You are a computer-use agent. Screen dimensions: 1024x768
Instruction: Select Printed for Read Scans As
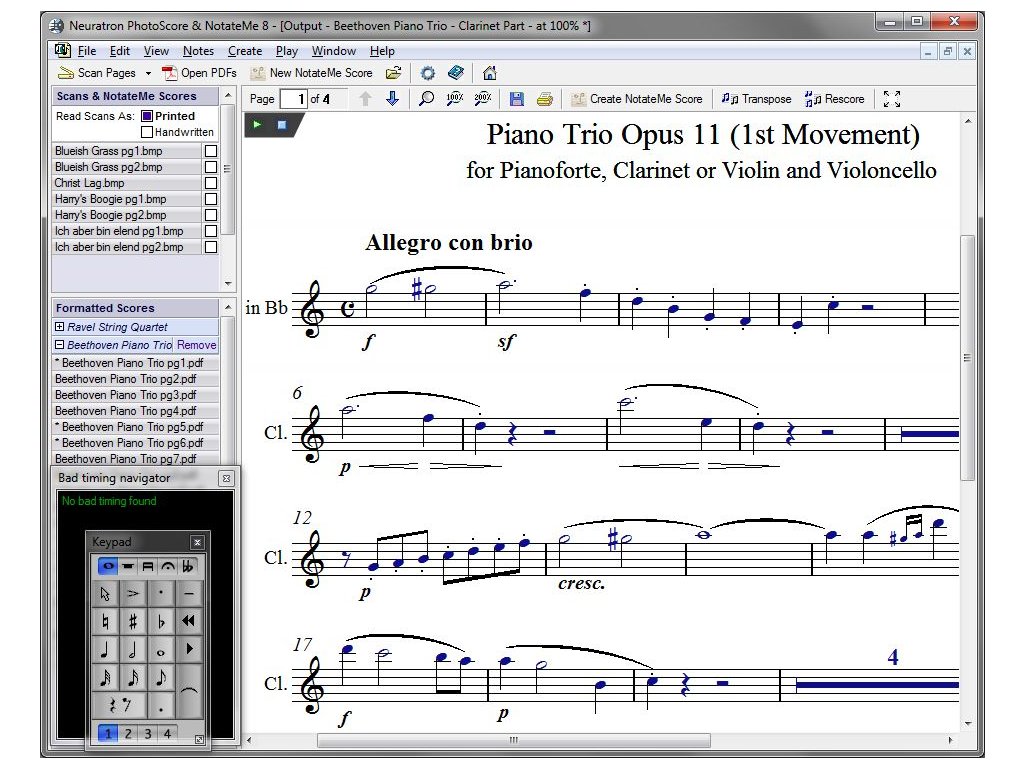pyautogui.click(x=147, y=116)
